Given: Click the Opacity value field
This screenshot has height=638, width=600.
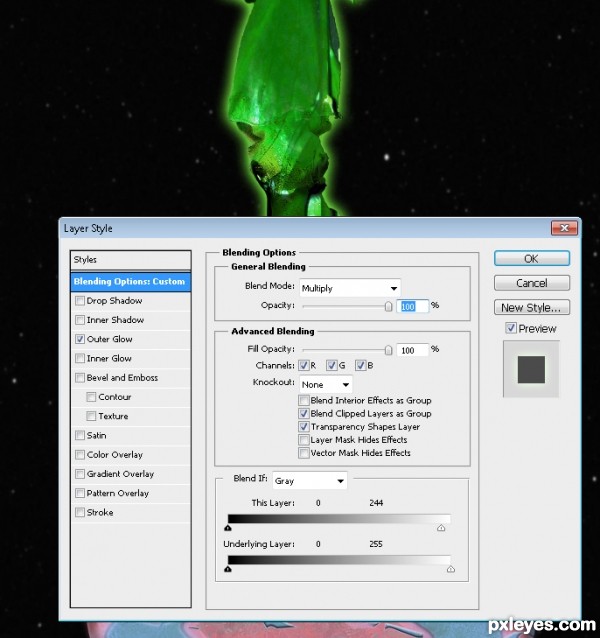Looking at the screenshot, I should tap(412, 306).
